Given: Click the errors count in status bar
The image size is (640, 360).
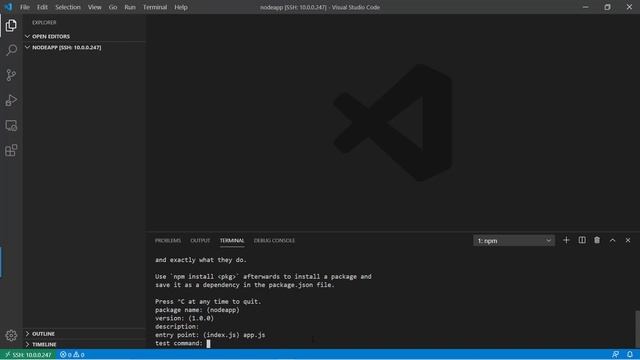Looking at the screenshot, I should (x=66, y=355).
